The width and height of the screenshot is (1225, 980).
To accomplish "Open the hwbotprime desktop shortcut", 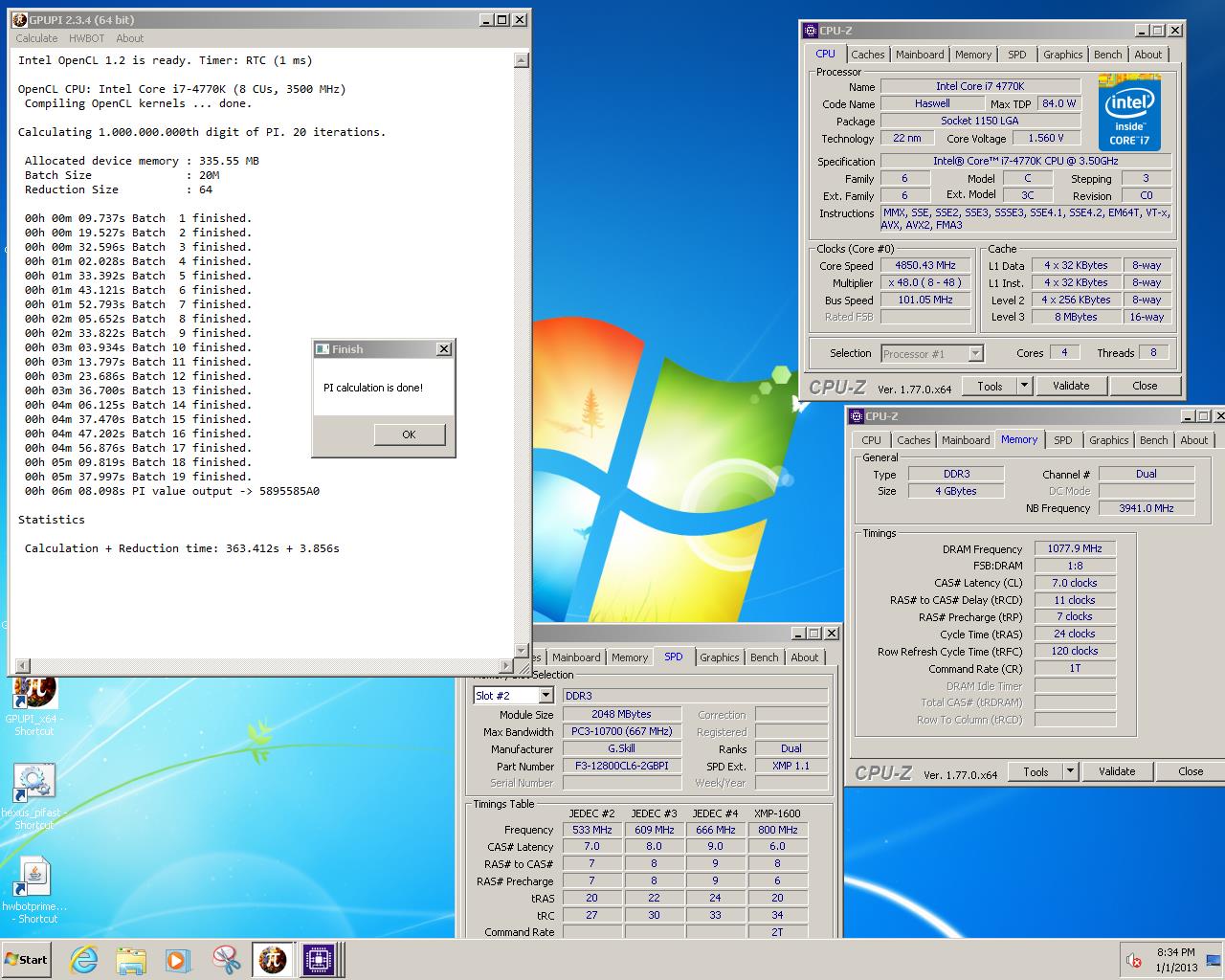I will pos(34,890).
